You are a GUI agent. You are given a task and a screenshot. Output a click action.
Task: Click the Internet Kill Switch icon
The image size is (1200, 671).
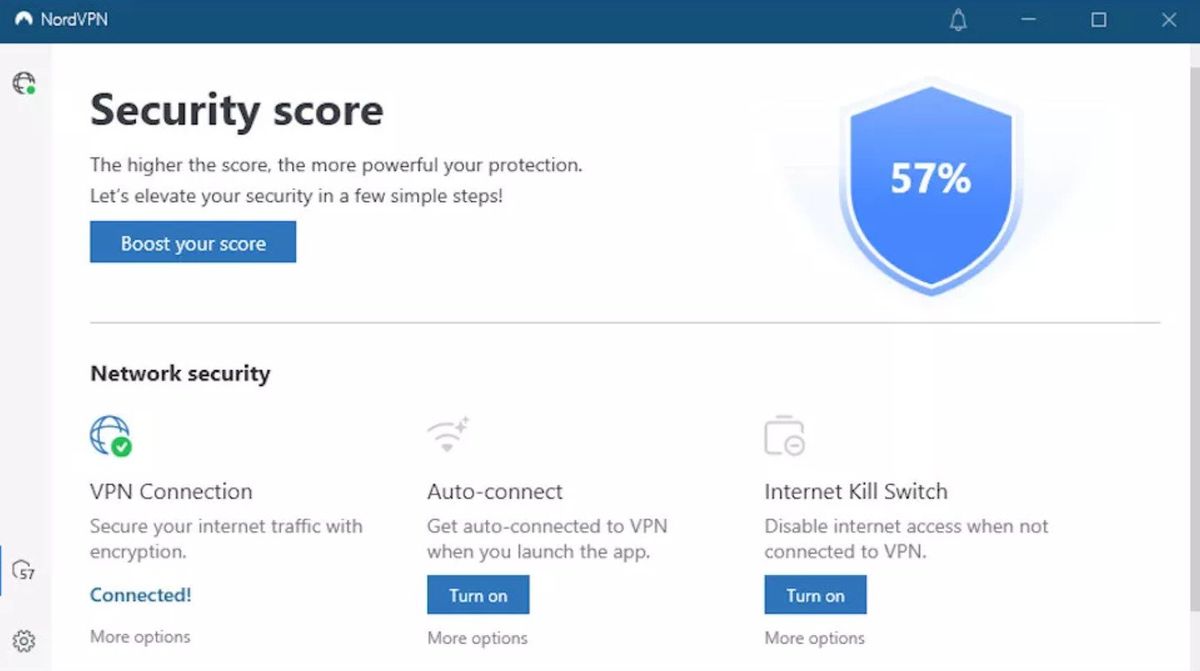pos(784,434)
